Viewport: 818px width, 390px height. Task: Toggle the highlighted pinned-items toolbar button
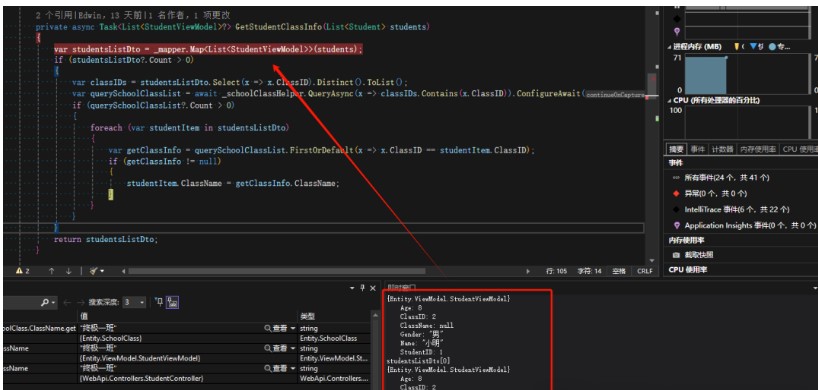click(173, 302)
